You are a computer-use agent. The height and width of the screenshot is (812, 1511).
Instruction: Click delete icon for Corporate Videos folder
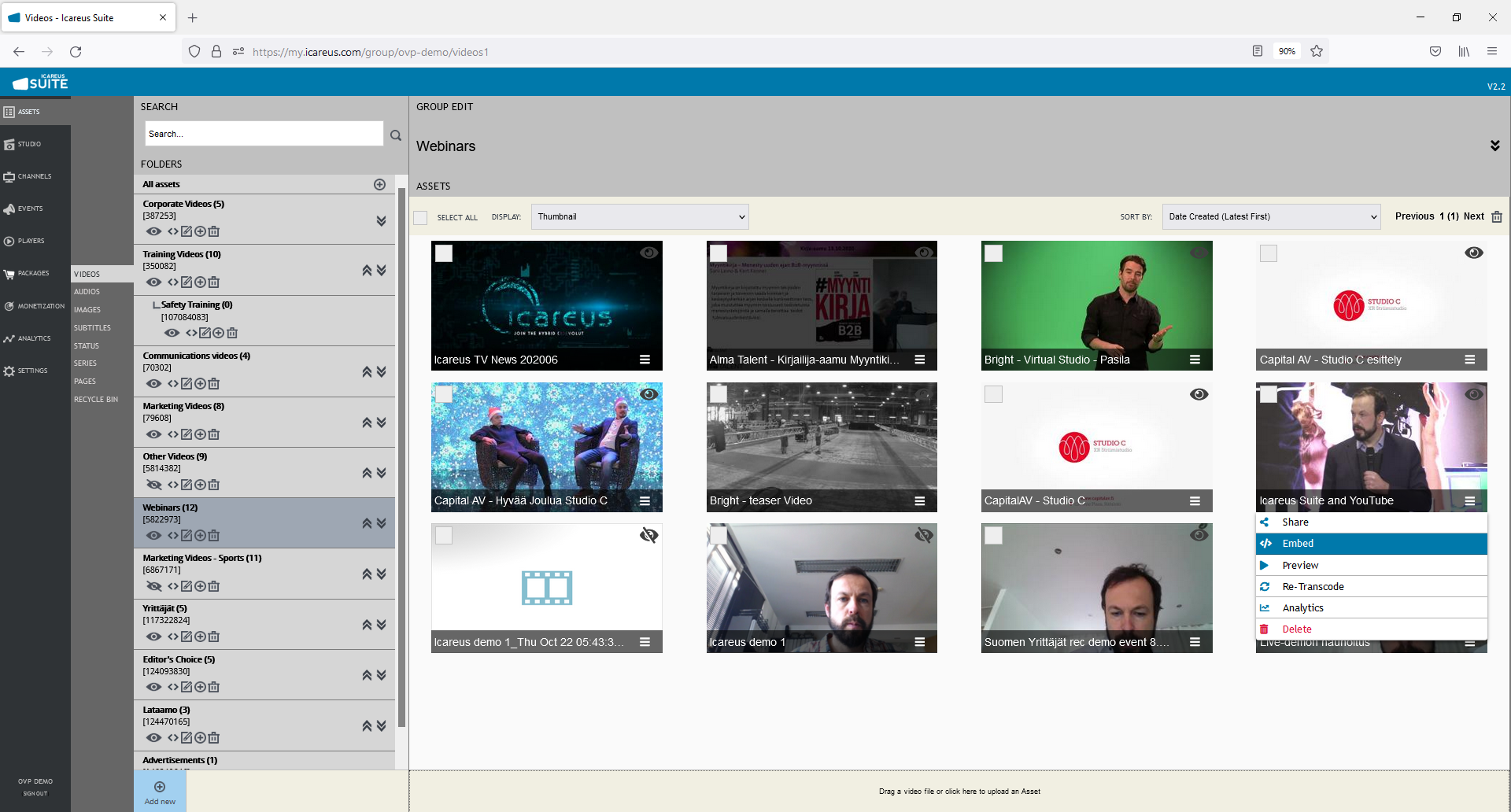point(214,231)
